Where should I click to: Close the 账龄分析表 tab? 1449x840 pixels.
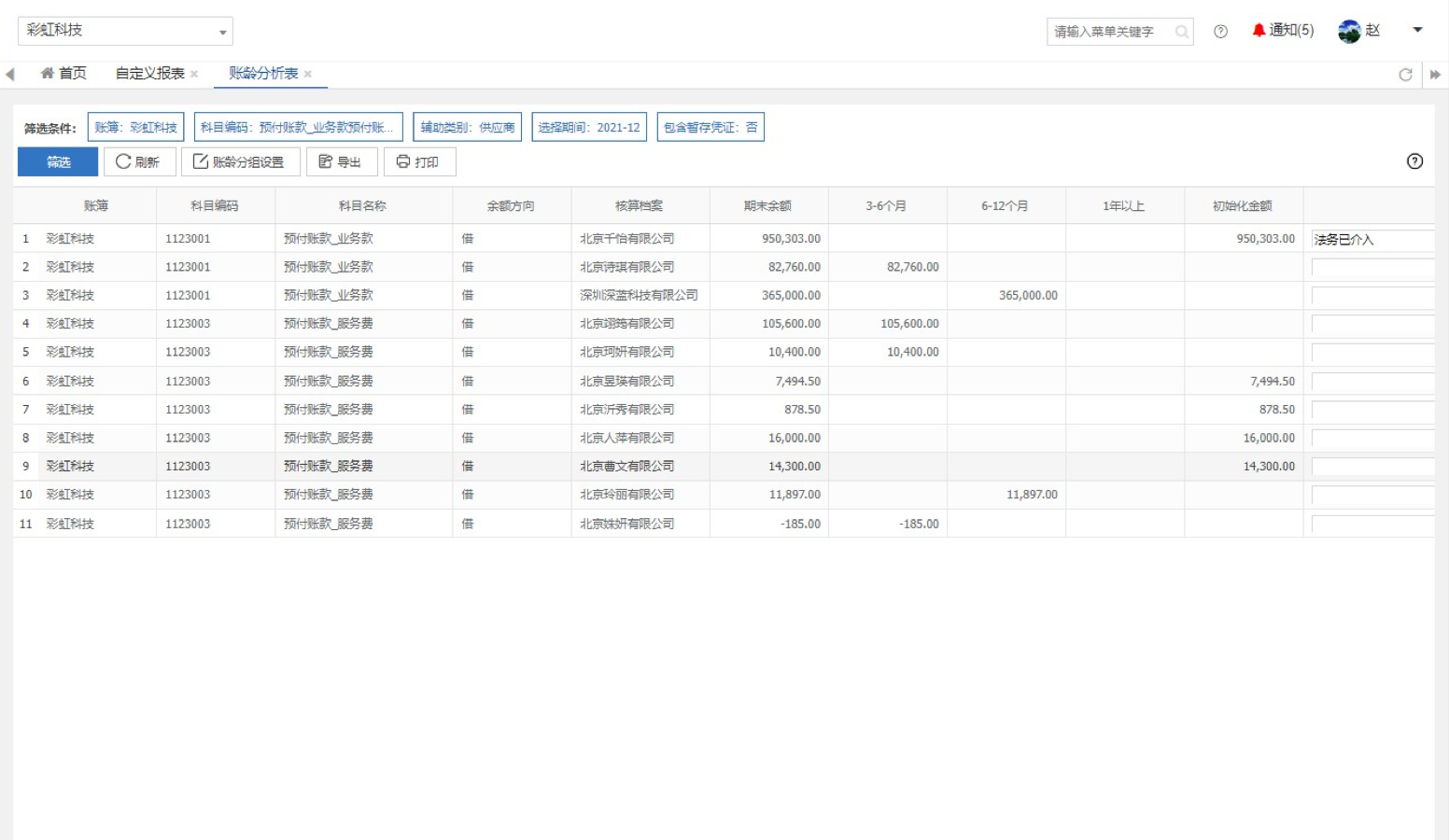click(308, 74)
